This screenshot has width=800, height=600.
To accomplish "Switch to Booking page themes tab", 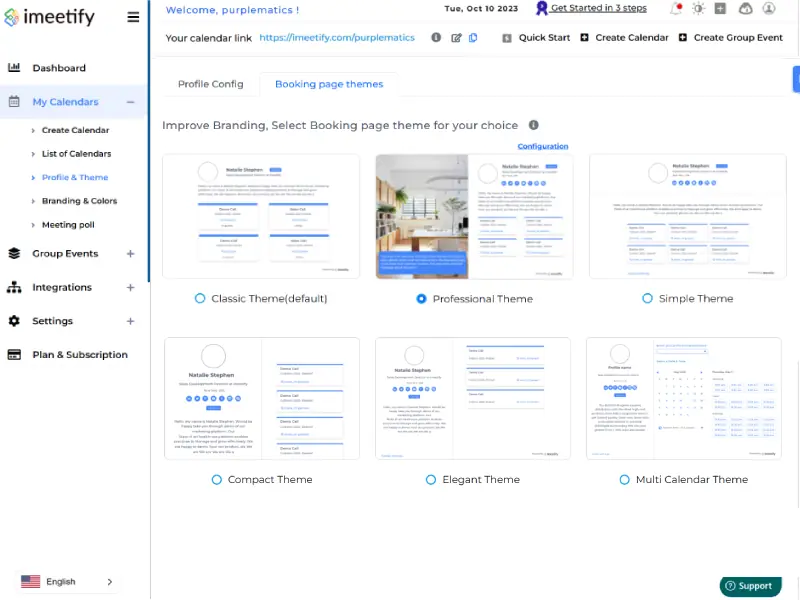I will 329,84.
